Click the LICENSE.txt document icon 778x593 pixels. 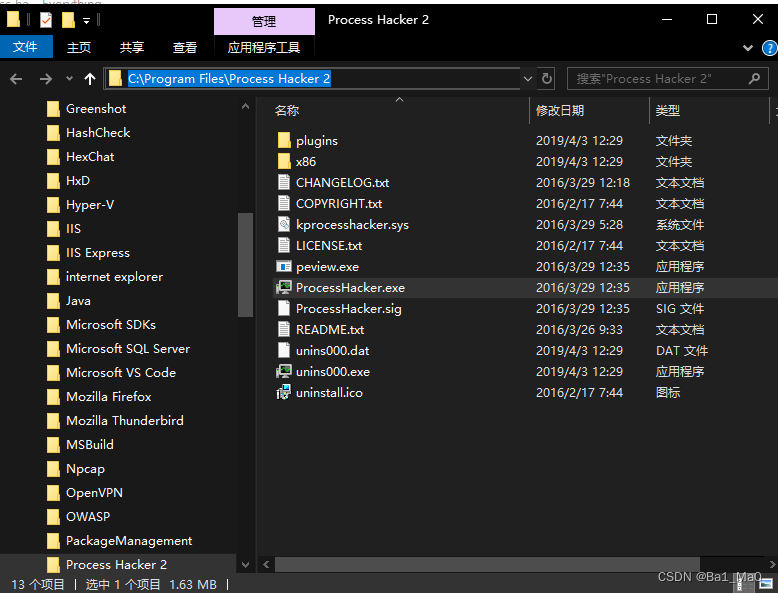tap(284, 246)
